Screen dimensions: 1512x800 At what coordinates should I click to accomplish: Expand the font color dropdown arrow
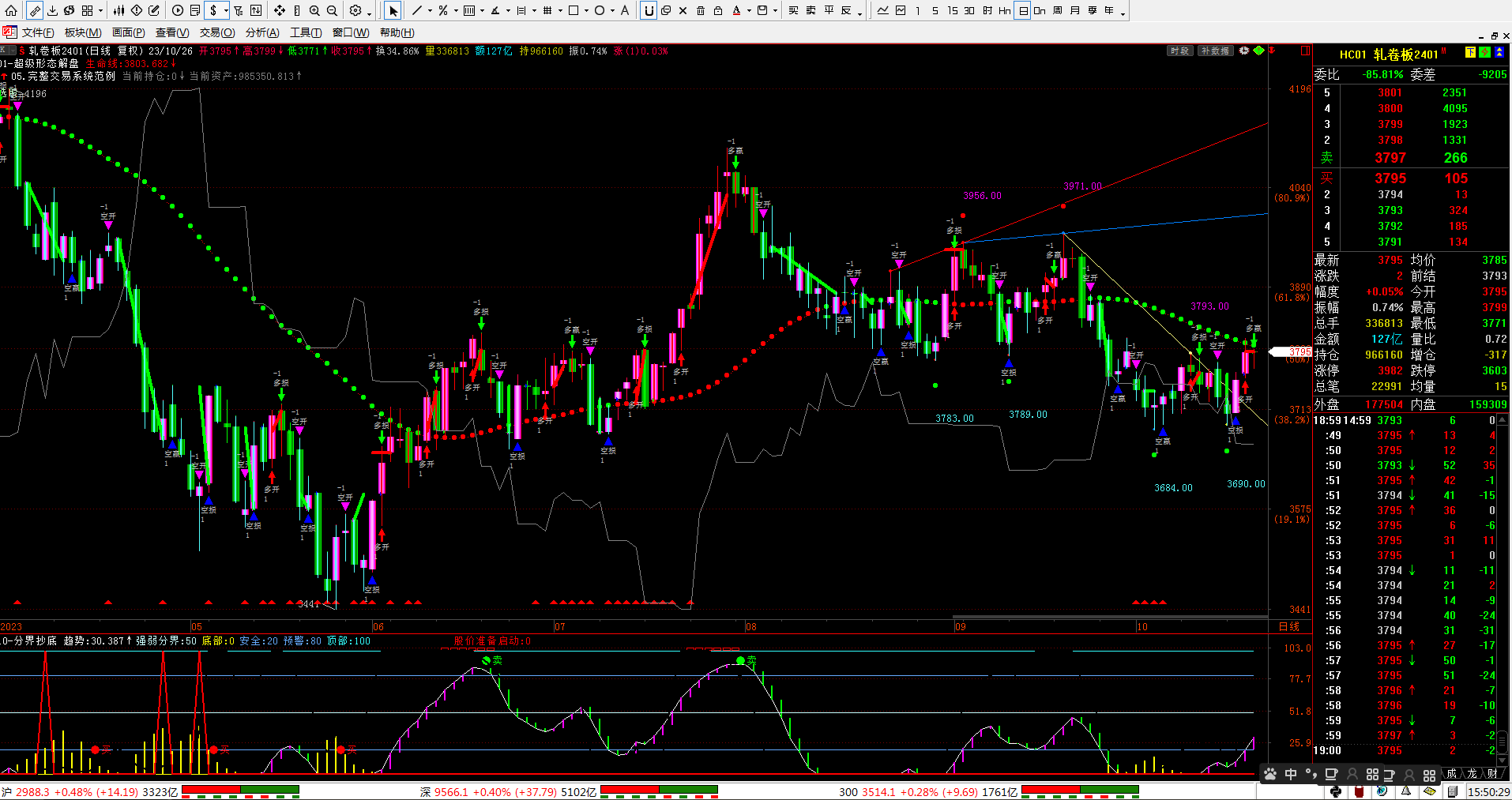(x=748, y=10)
